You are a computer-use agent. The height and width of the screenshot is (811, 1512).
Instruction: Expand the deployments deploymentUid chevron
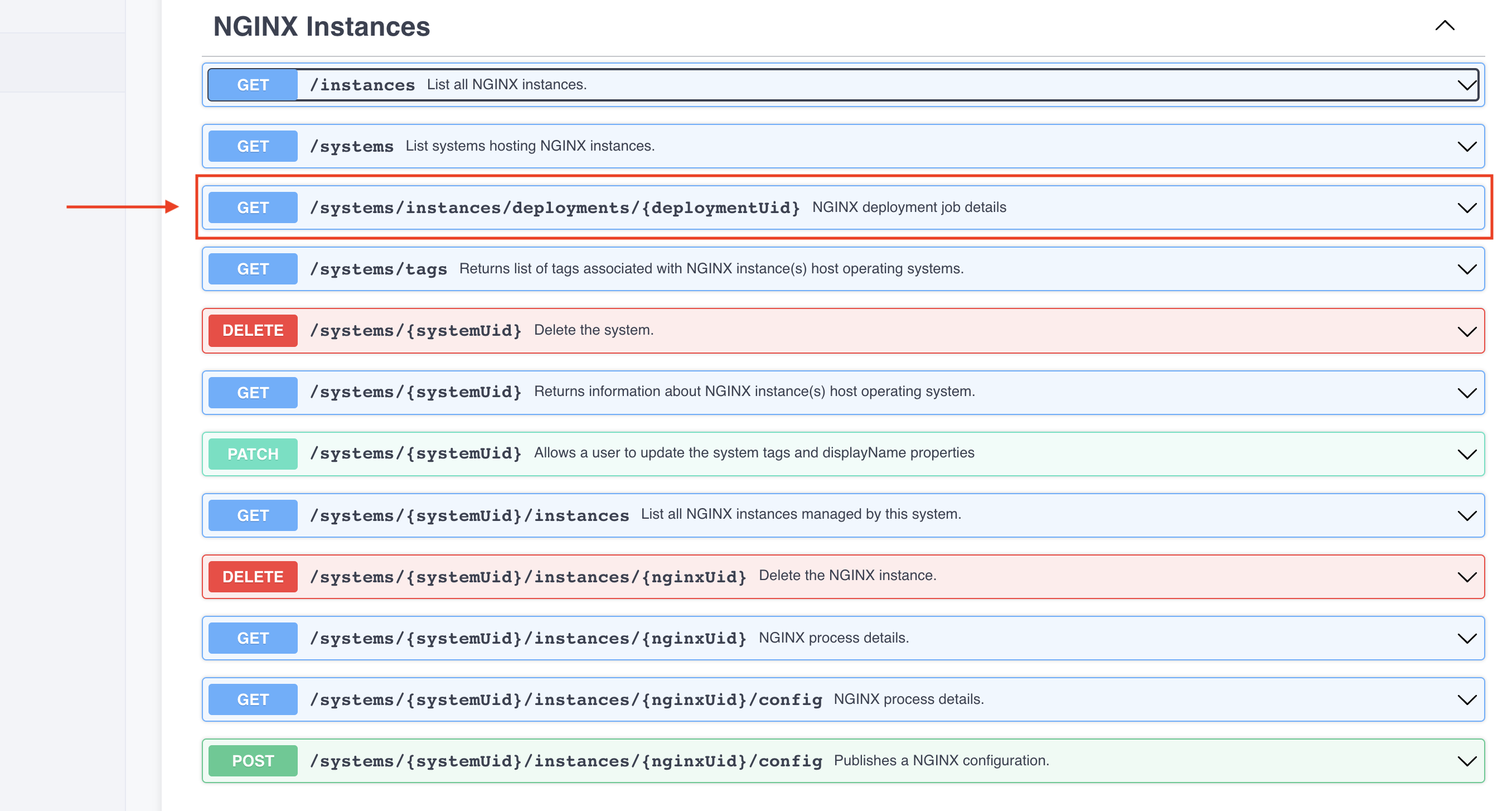pos(1467,208)
